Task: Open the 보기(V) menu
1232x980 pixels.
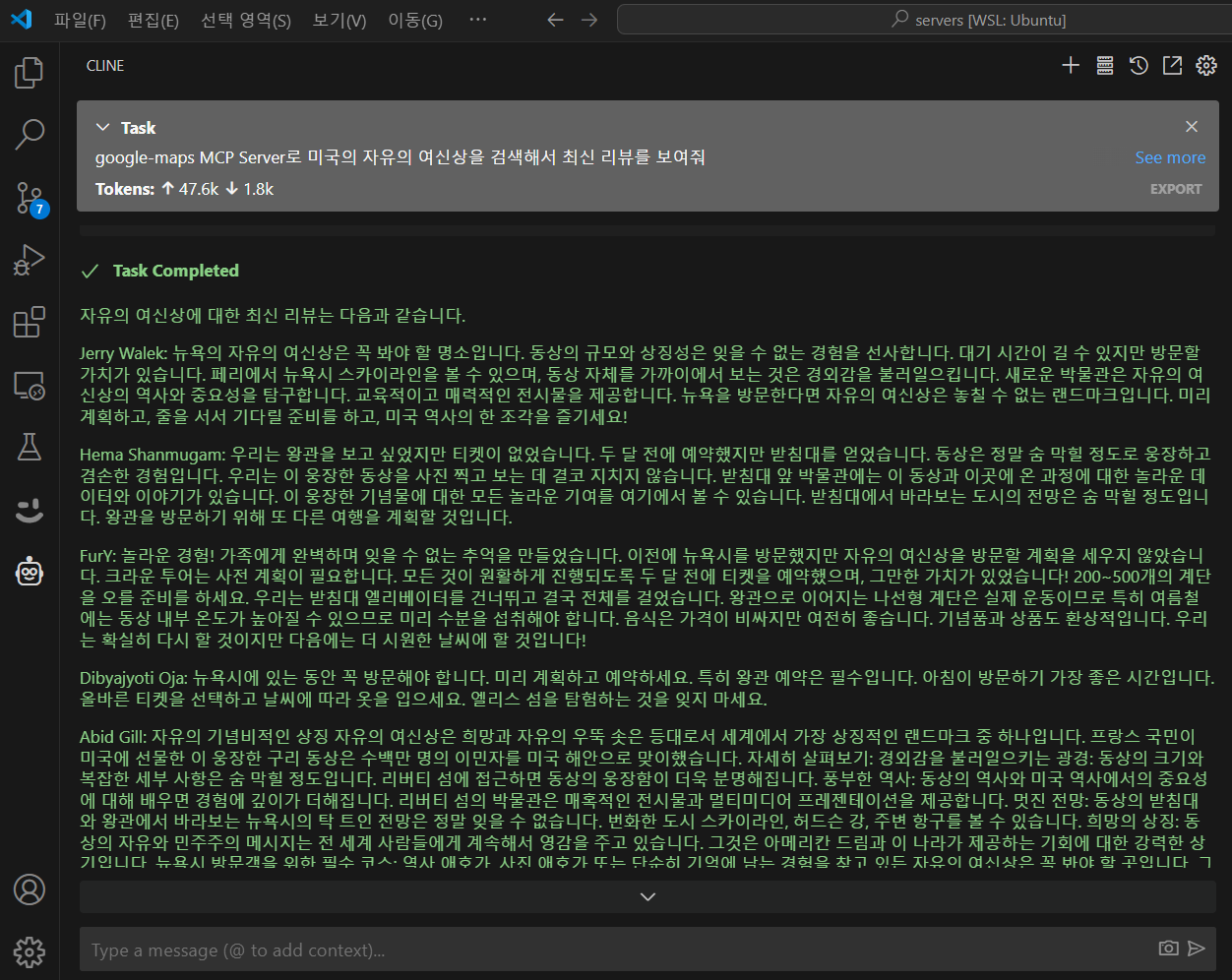Action: coord(339,20)
